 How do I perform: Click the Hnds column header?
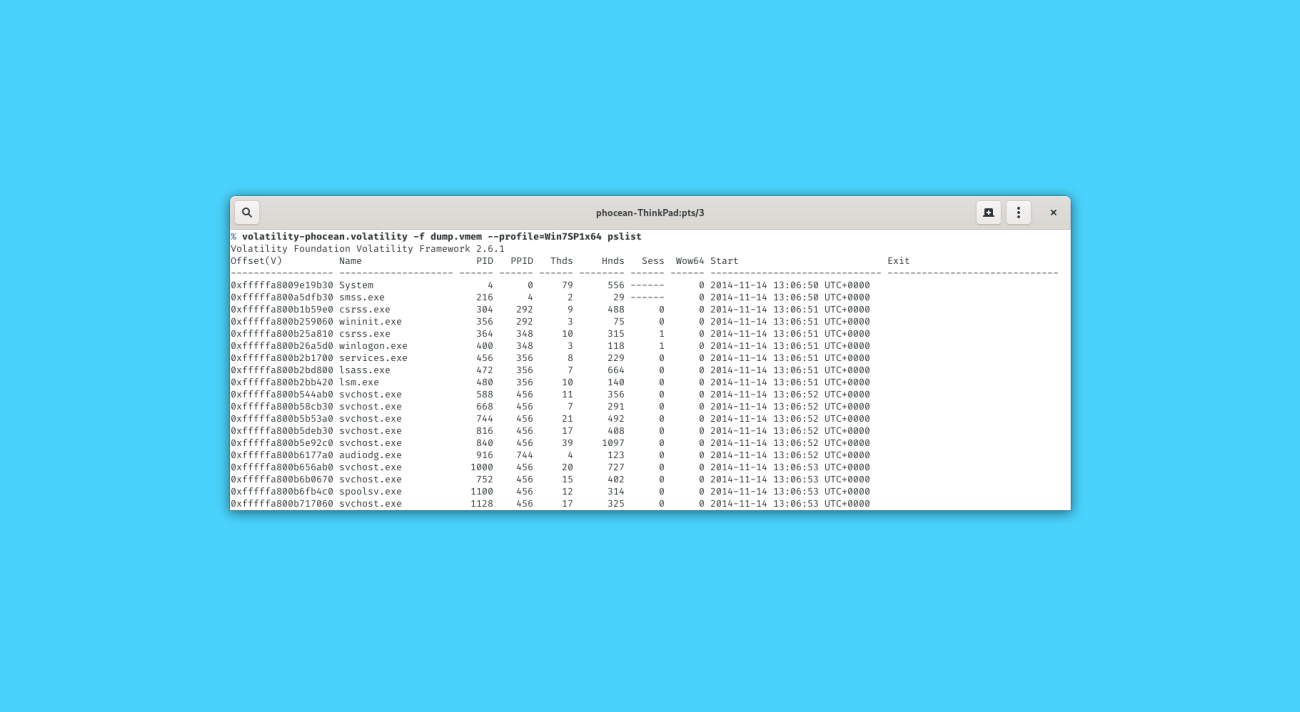tap(613, 261)
